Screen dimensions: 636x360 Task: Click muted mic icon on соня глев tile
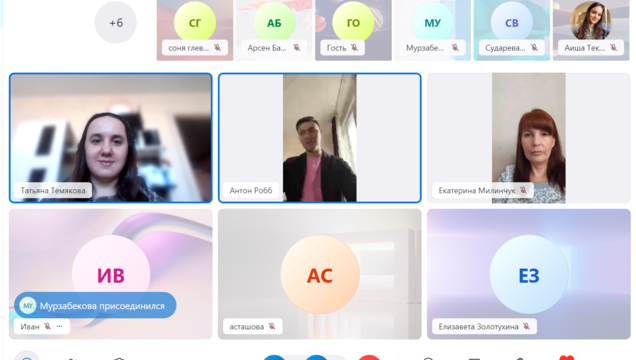218,48
